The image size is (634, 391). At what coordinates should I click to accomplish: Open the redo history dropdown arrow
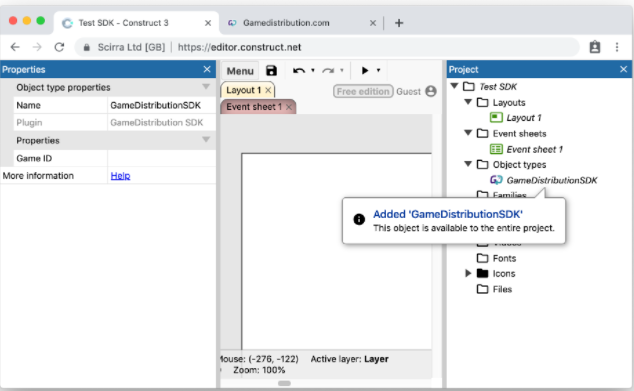(342, 71)
